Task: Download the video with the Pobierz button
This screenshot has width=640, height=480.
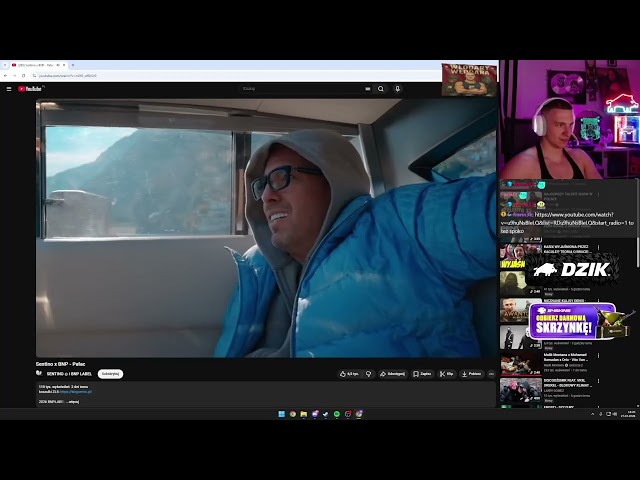Action: click(471, 374)
